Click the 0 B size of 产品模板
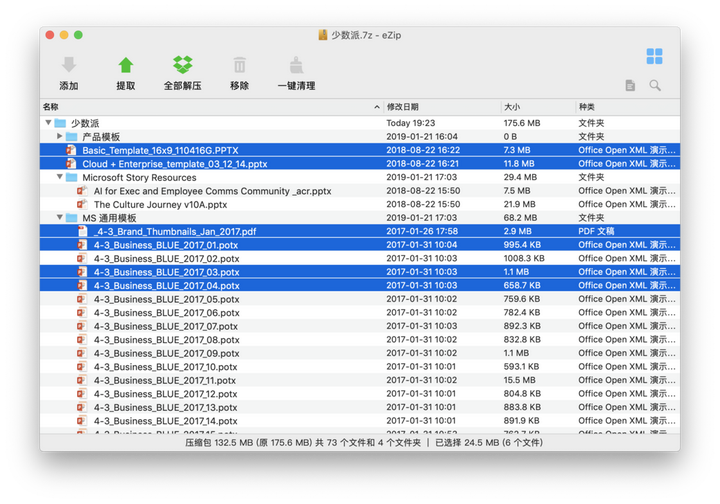The image size is (720, 504). 510,137
